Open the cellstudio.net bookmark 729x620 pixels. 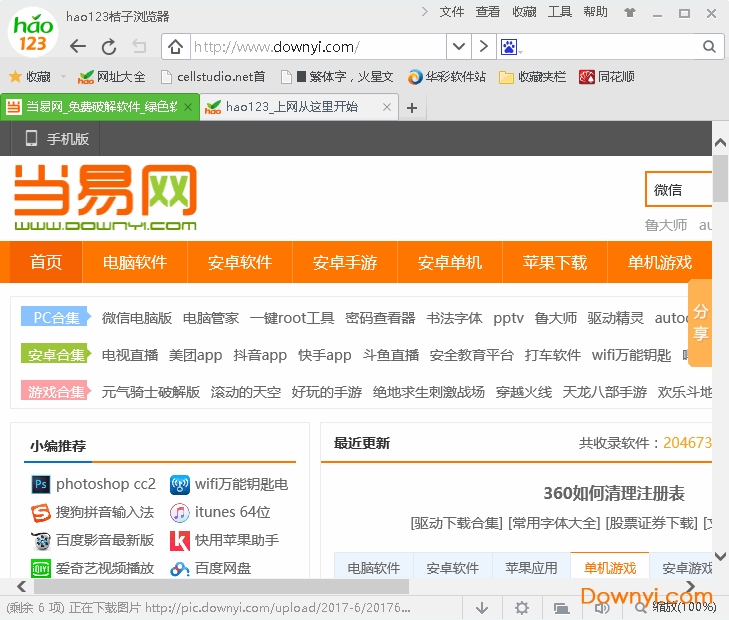(x=212, y=76)
